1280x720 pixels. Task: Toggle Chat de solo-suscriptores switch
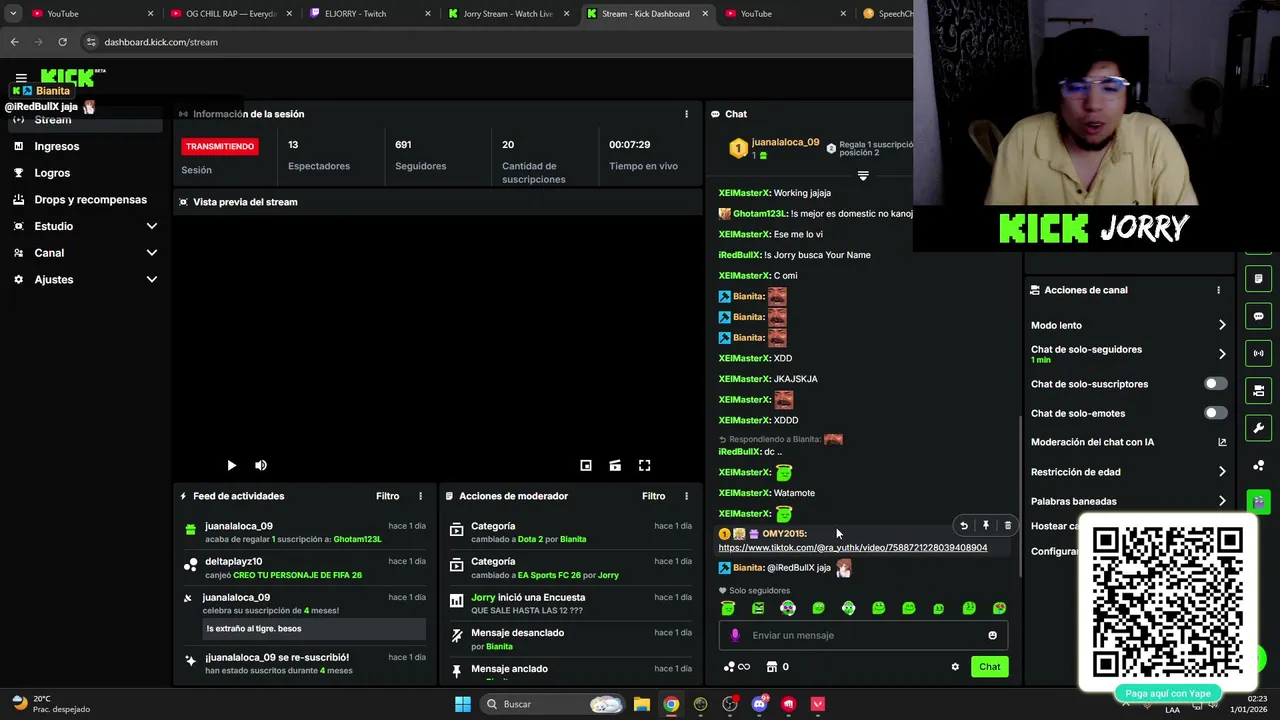tap(1215, 384)
